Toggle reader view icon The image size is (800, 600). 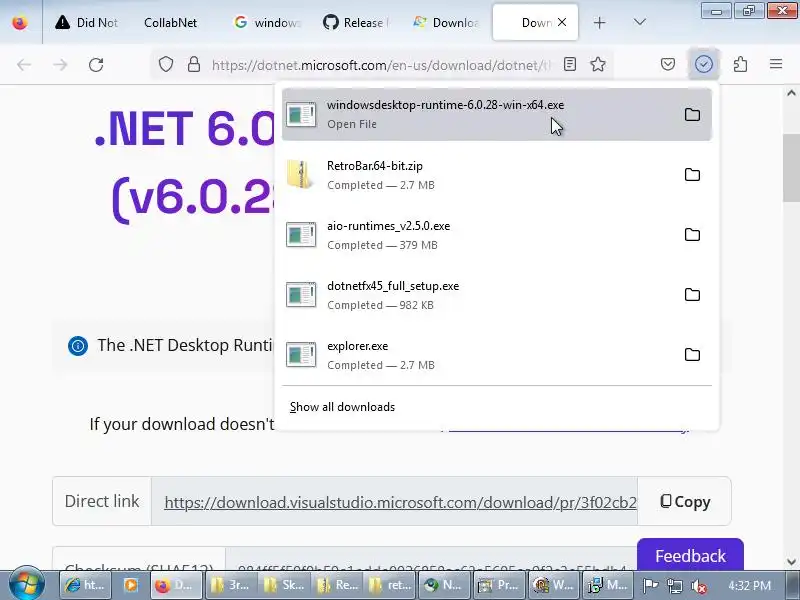[x=570, y=64]
